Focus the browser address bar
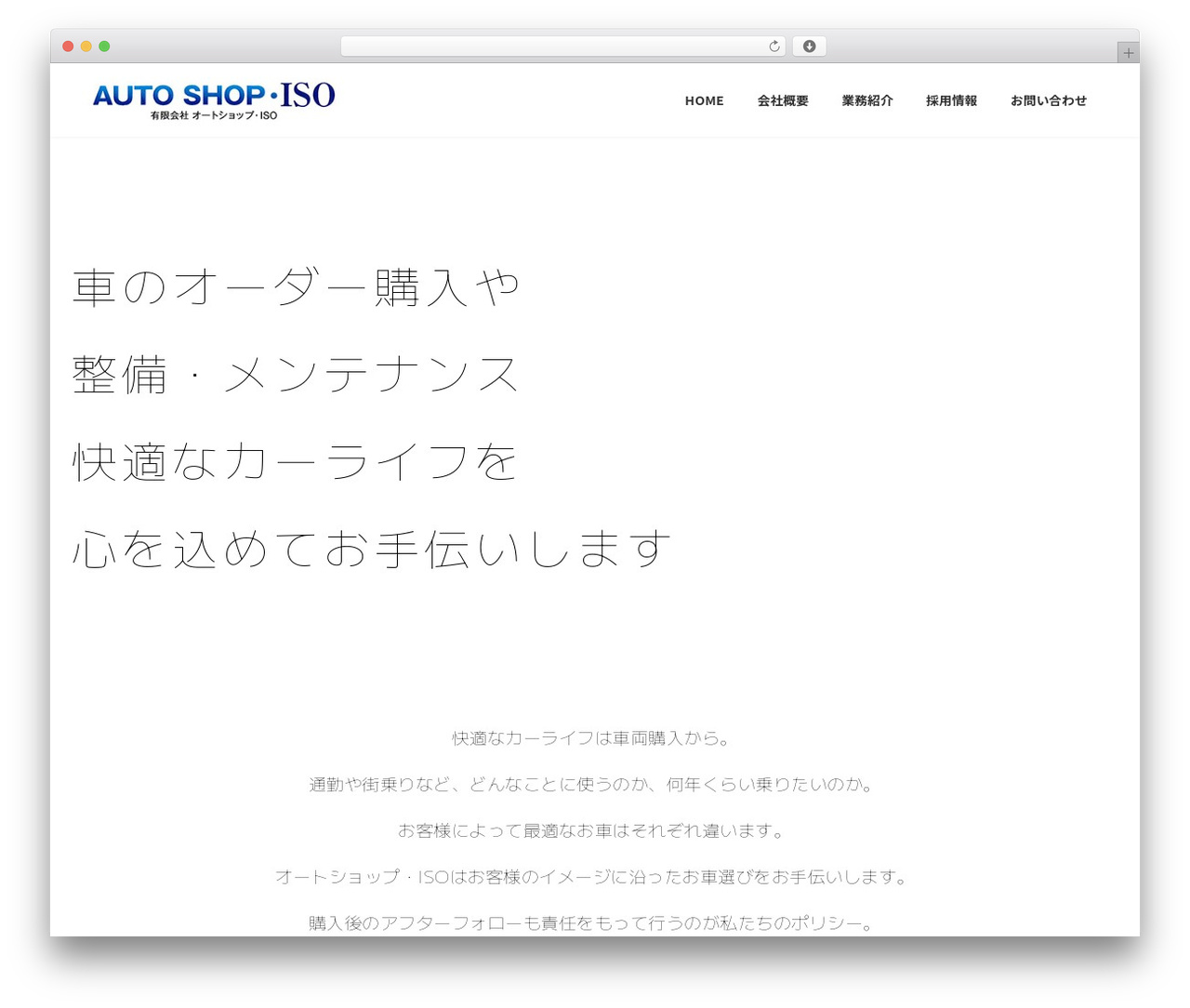Screen dimensions: 1190x1008 coord(562,46)
